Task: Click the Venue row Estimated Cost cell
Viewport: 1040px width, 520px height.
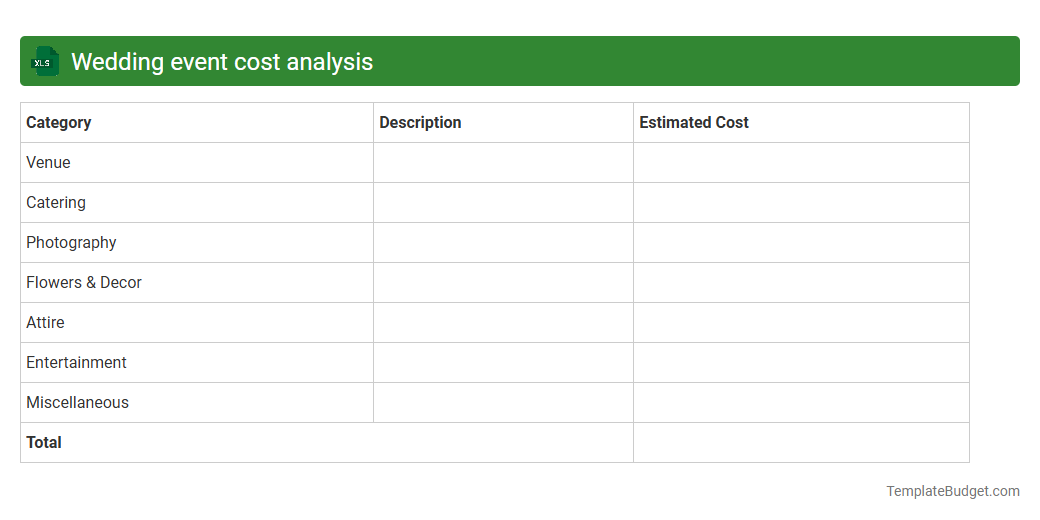Action: point(801,162)
